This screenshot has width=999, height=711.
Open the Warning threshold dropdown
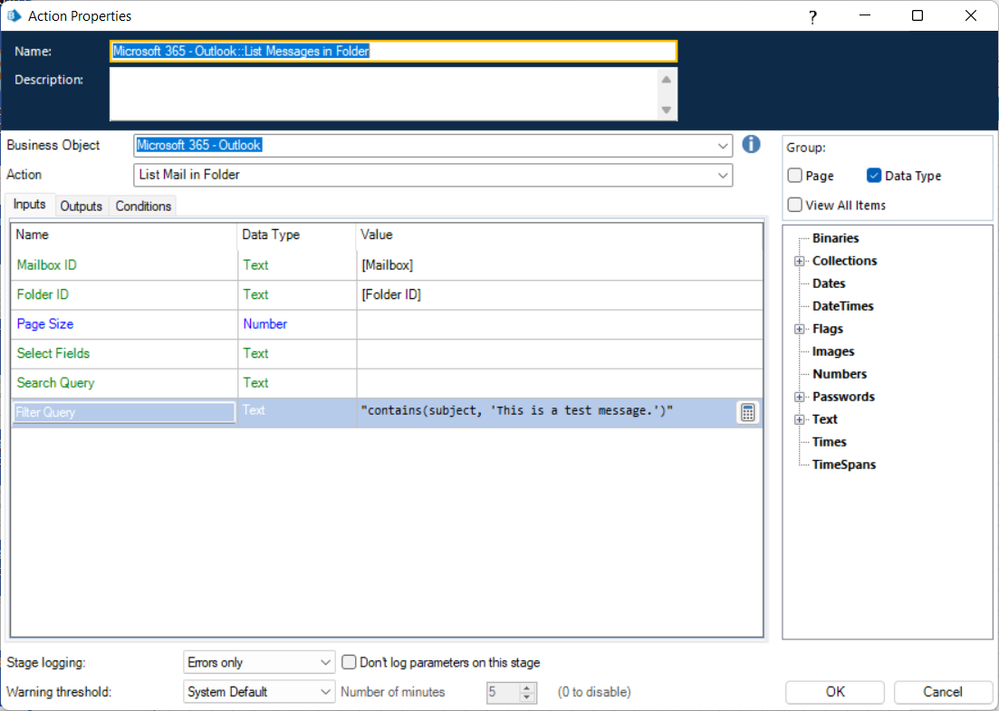point(325,692)
